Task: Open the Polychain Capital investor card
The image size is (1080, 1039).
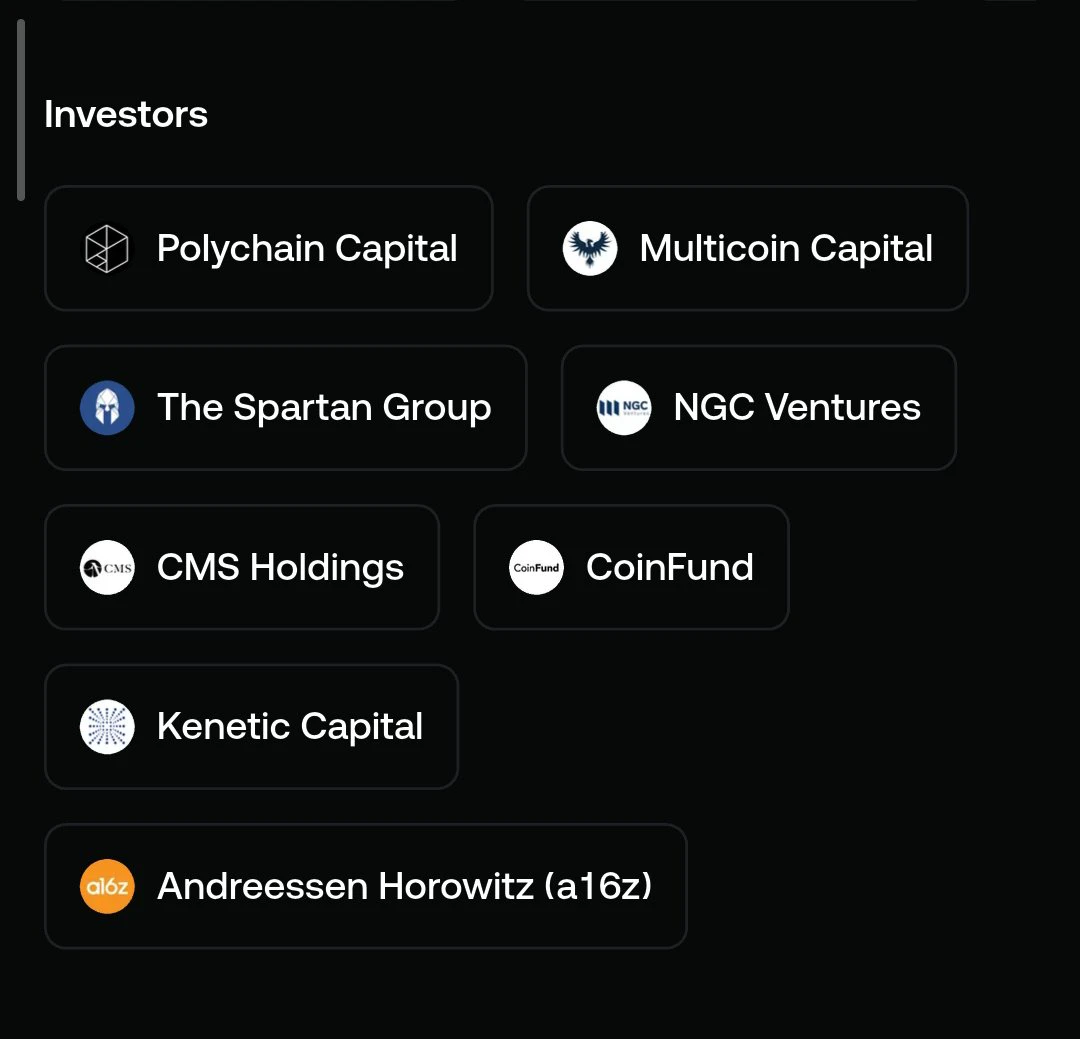Action: point(269,248)
